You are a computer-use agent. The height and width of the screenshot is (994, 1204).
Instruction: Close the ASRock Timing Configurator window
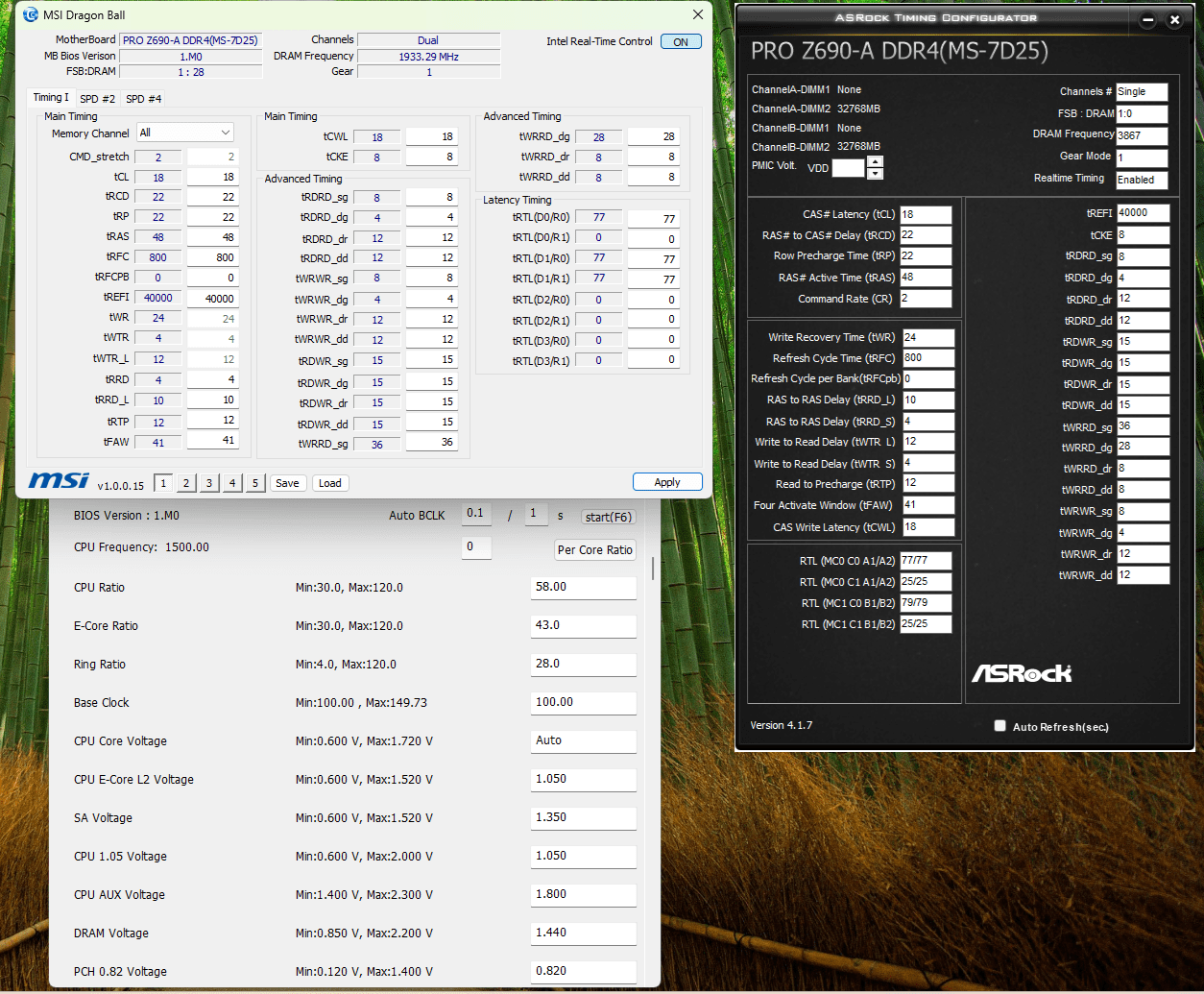(1174, 19)
